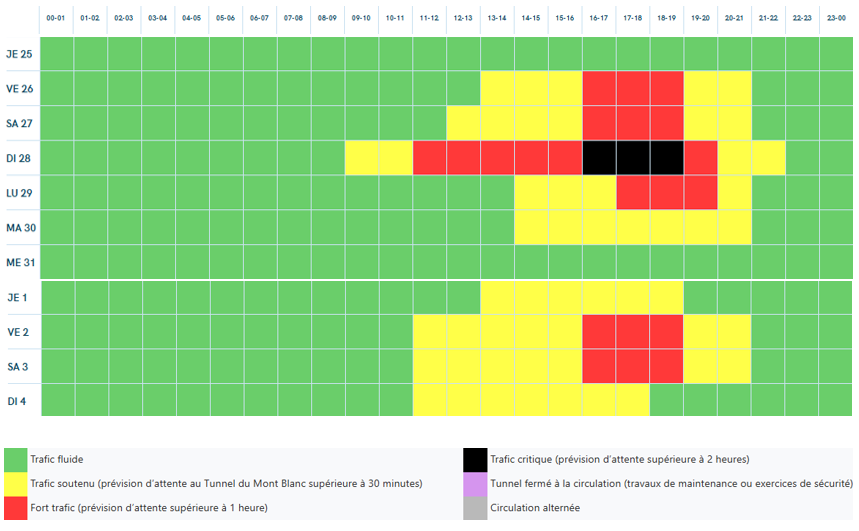This screenshot has width=859, height=531.
Task: Click the gray 'Circulation alternée' legend swatch
Action: point(475,508)
